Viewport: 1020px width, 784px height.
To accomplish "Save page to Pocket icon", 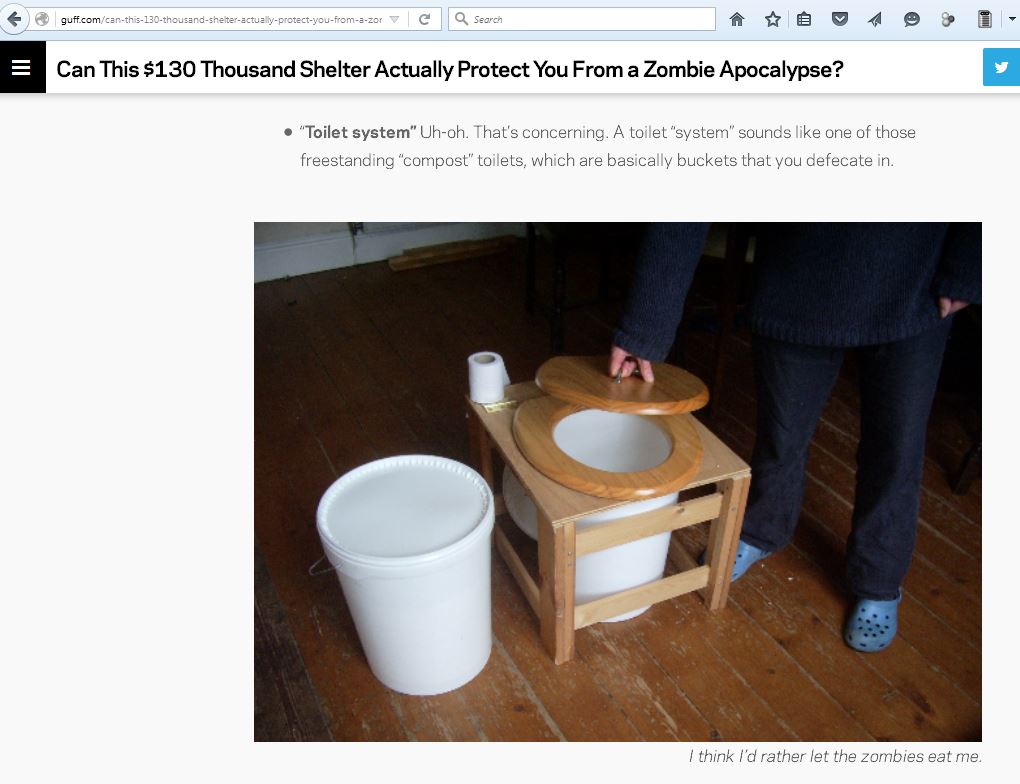I will click(840, 20).
